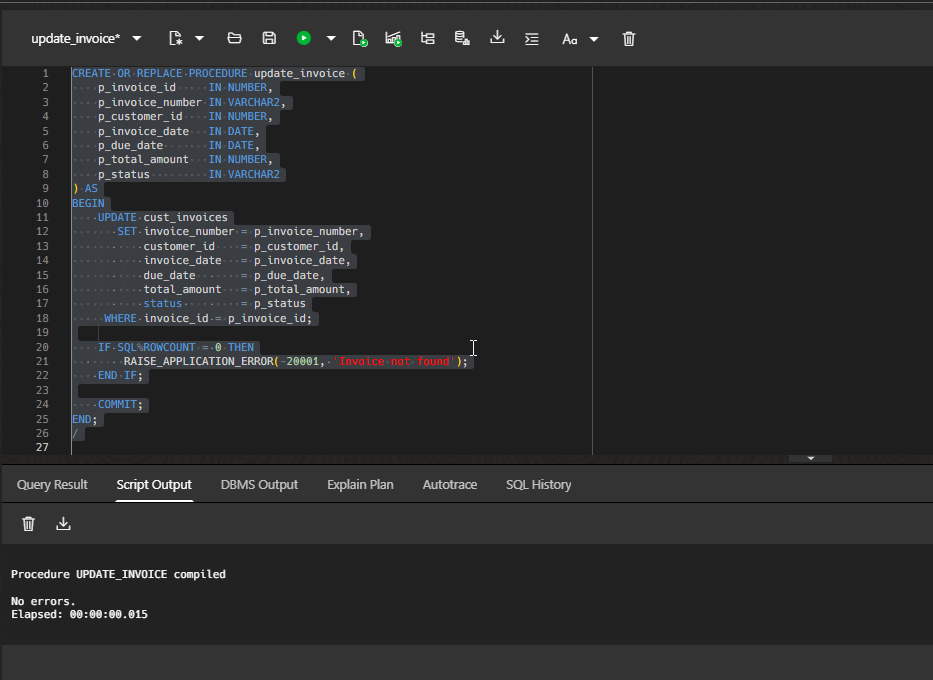Viewport: 933px width, 680px height.
Task: Open the SQL History tab
Action: (x=538, y=484)
